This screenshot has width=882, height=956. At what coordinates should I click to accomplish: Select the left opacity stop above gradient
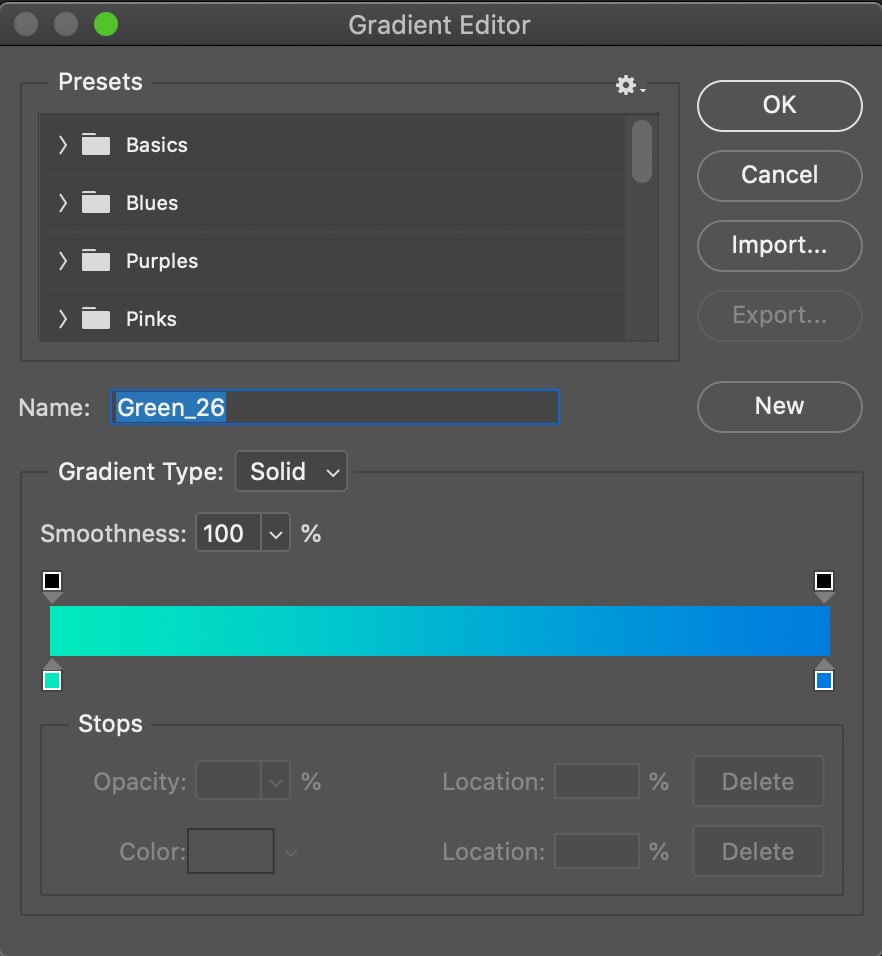52,582
